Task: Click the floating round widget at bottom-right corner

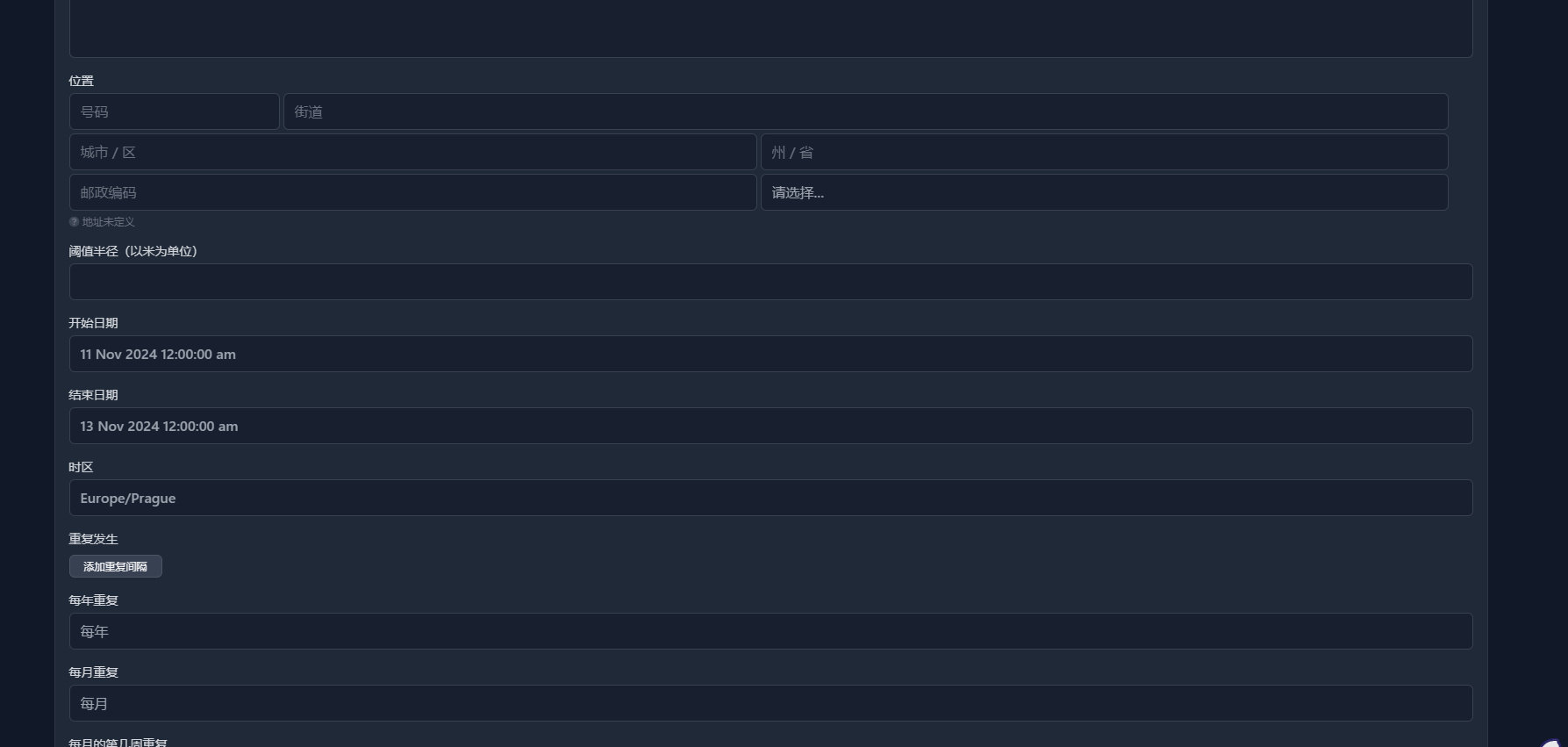Action: tap(1557, 743)
